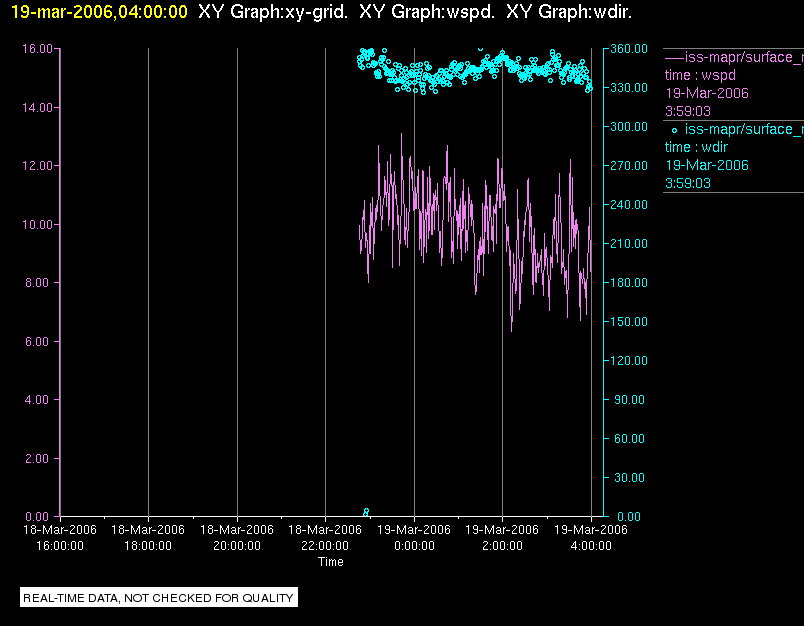Click the 19-Mar-2006 4:00:00 time label
The height and width of the screenshot is (626, 804).
591,538
